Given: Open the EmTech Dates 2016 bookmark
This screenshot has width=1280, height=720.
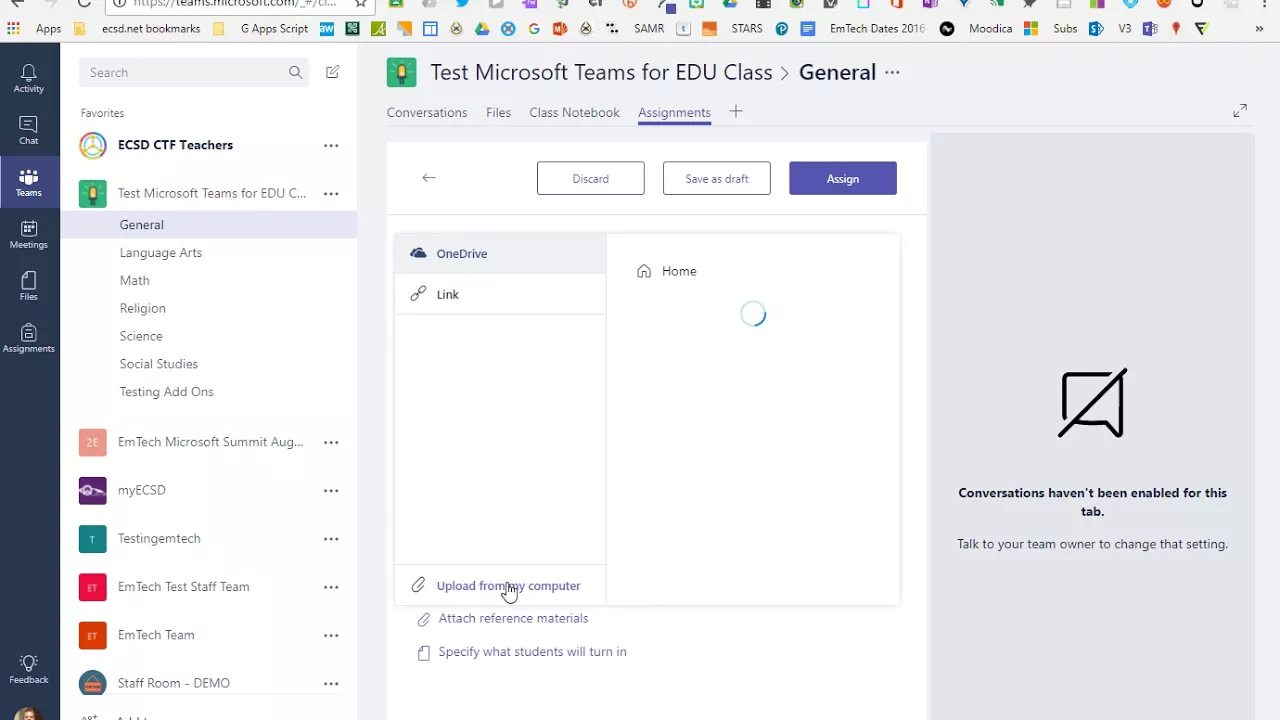Looking at the screenshot, I should pos(864,28).
